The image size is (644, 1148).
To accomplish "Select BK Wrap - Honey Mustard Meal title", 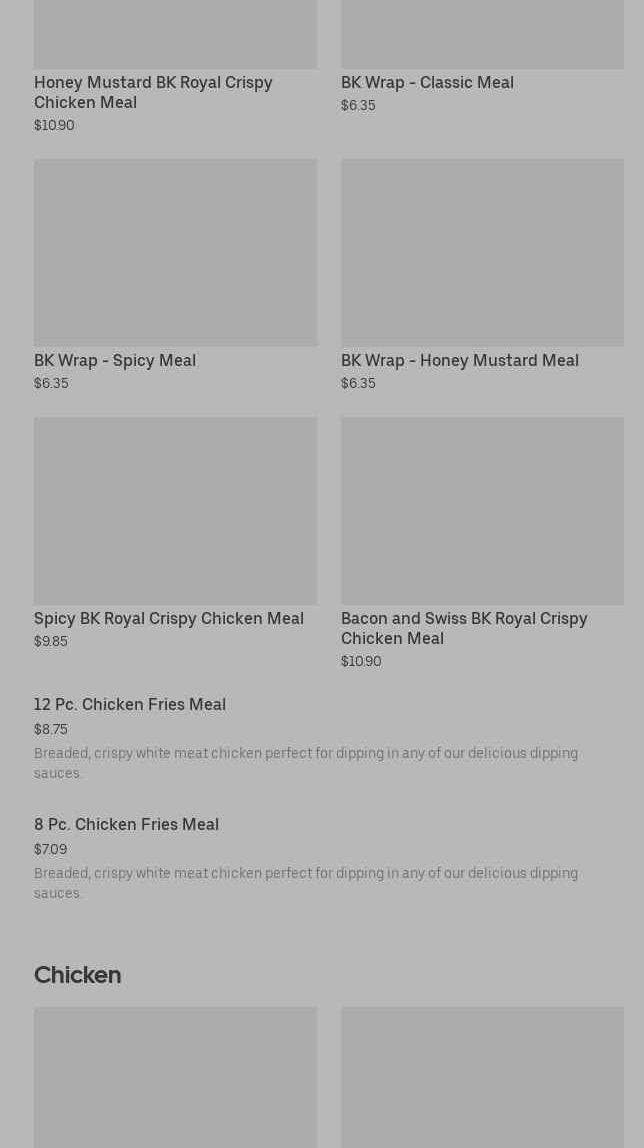I will tap(460, 360).
